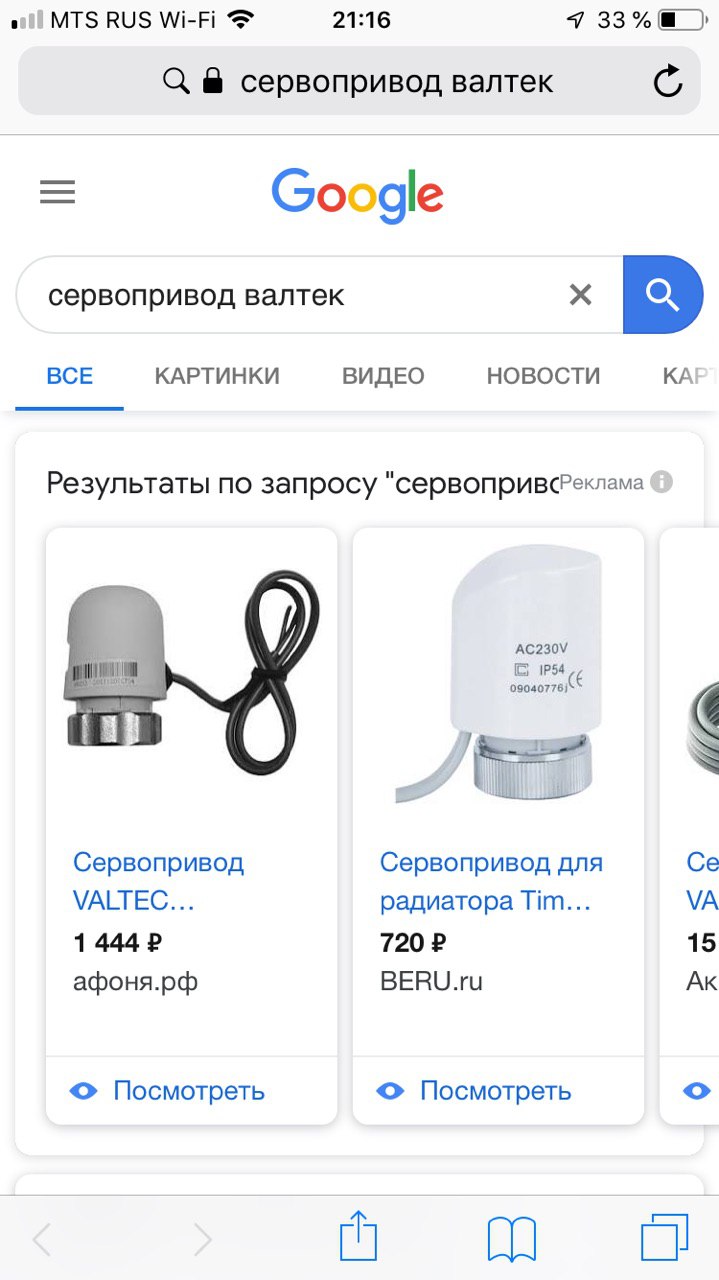
Task: Open Safari bookmarks book icon
Action: [512, 1240]
